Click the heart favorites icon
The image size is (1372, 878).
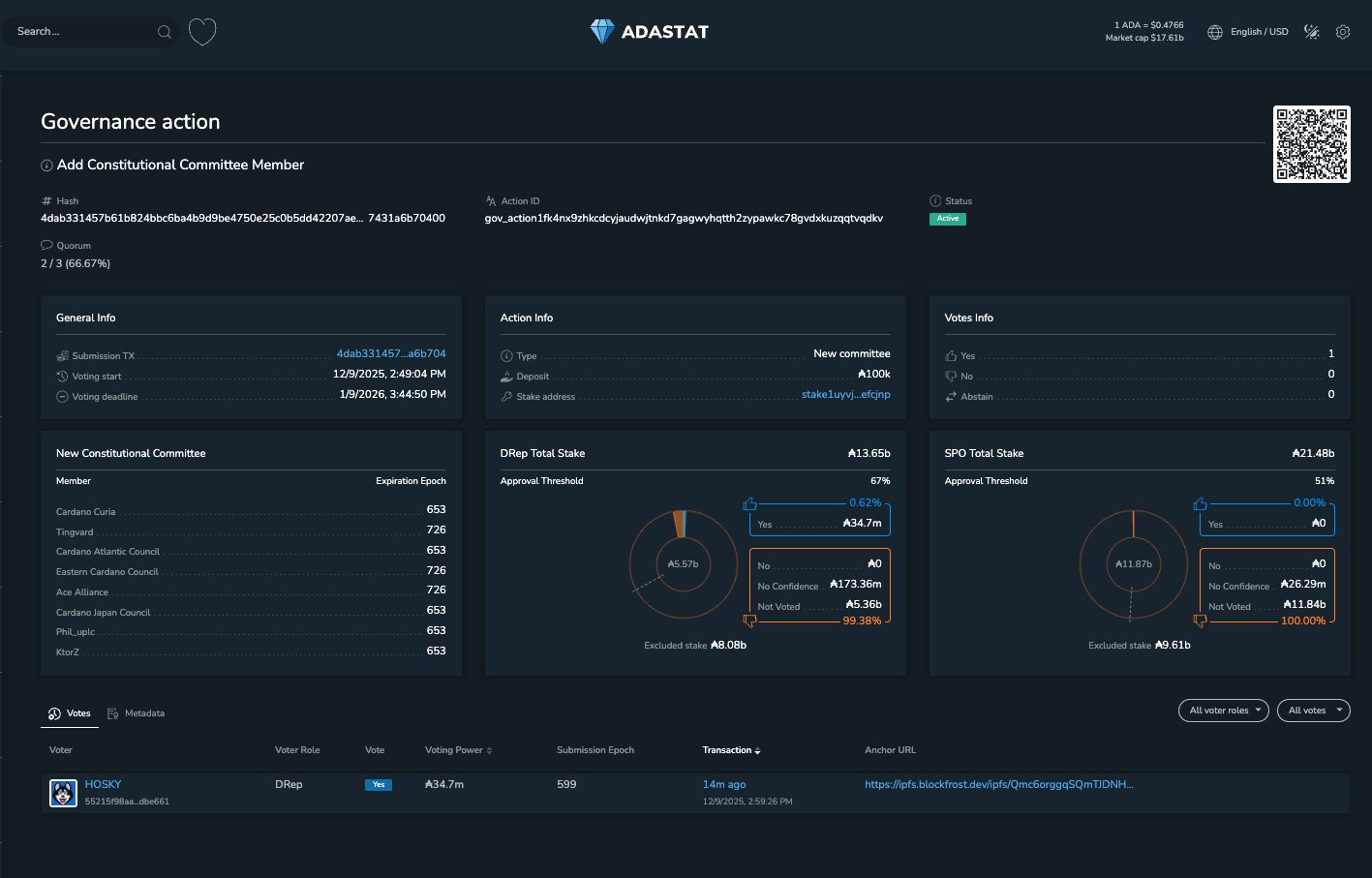pyautogui.click(x=202, y=32)
